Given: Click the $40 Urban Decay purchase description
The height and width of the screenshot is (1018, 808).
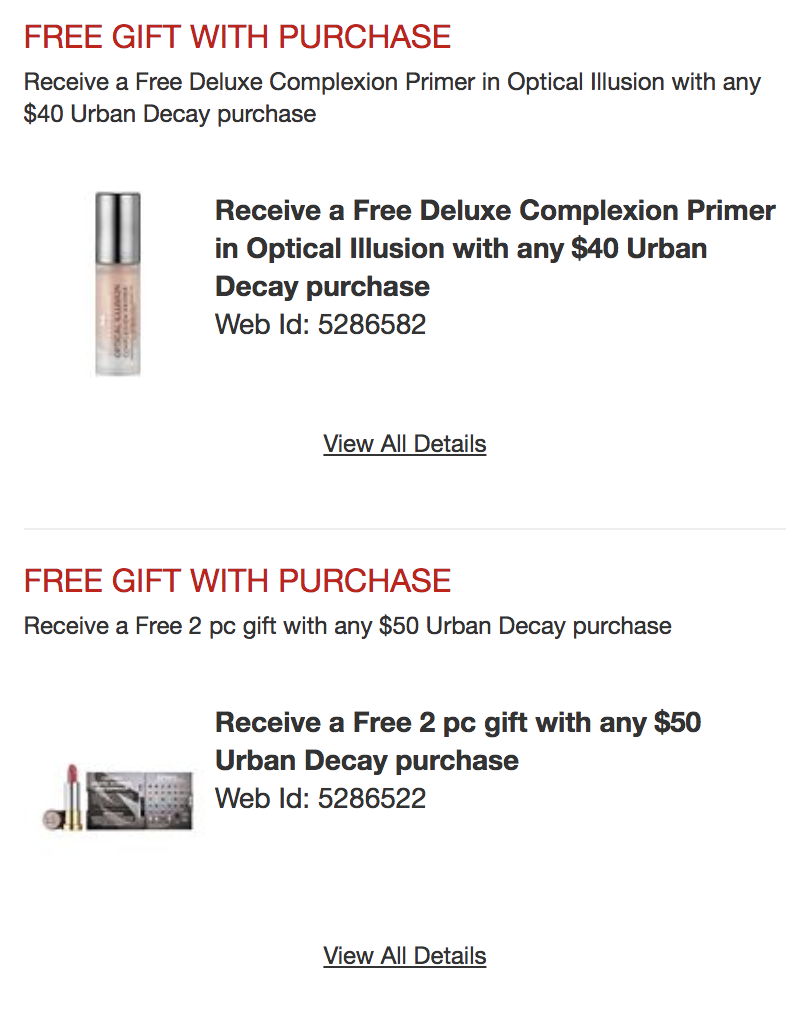Looking at the screenshot, I should [x=392, y=97].
